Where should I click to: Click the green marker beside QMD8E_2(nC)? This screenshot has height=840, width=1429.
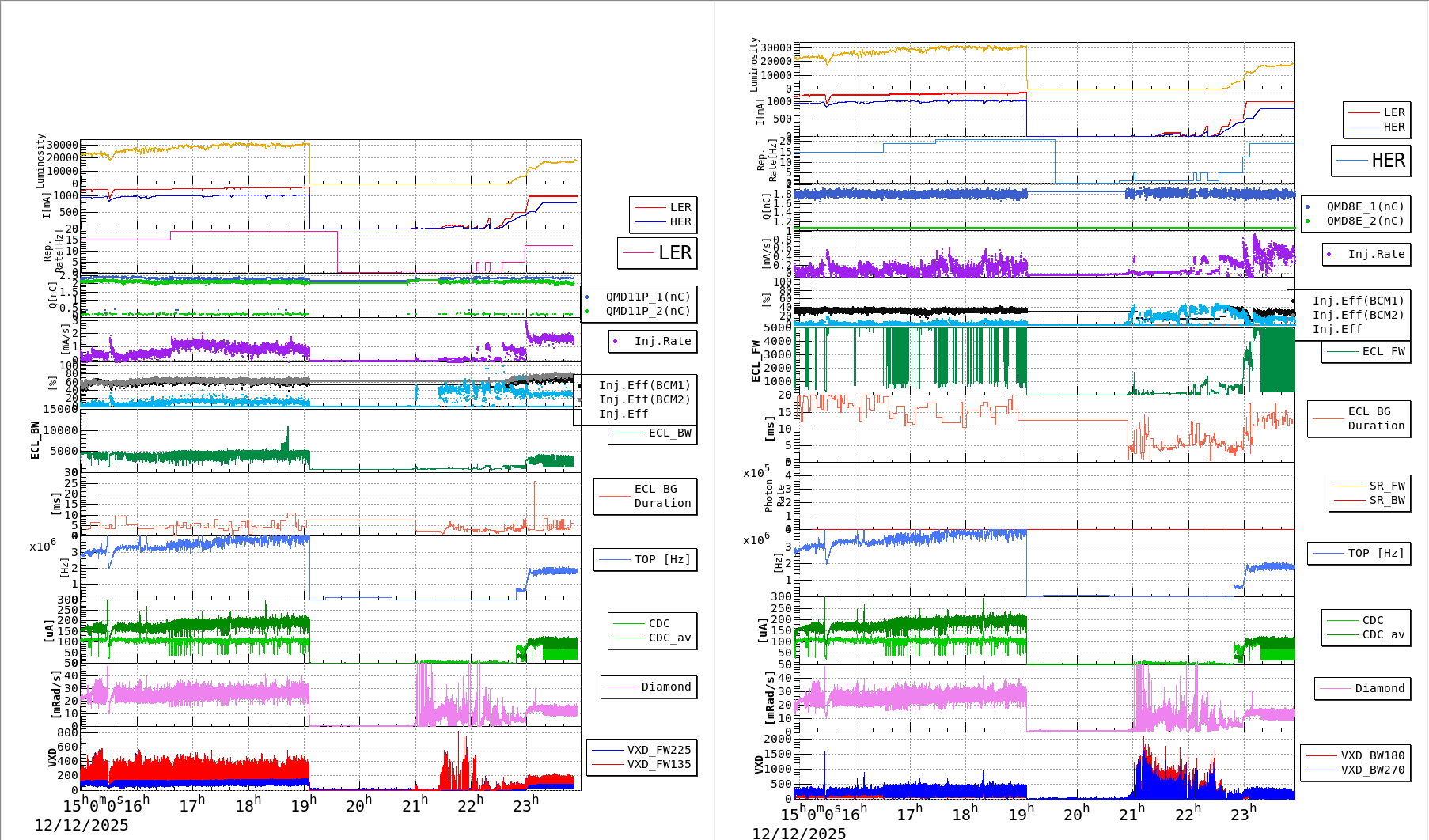[x=1307, y=221]
